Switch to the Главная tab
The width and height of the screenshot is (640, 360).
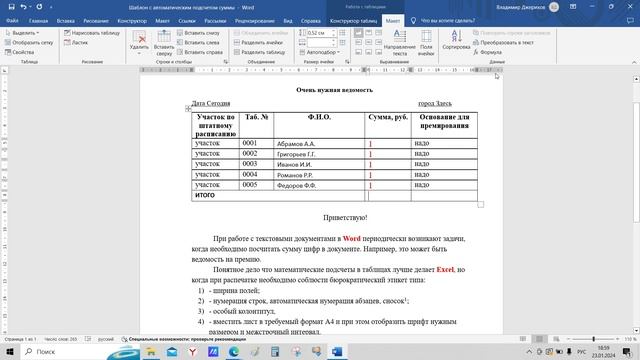(x=38, y=20)
